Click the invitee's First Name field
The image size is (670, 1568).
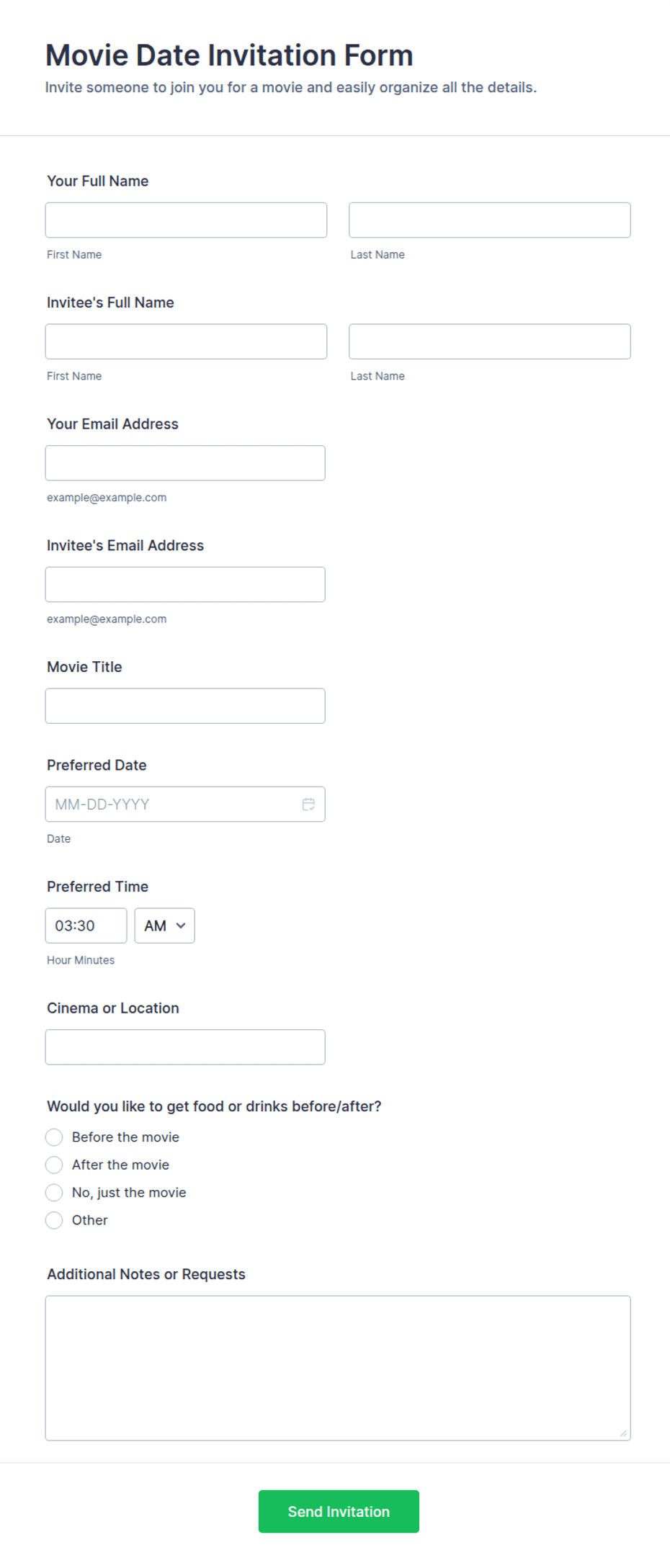coord(186,341)
